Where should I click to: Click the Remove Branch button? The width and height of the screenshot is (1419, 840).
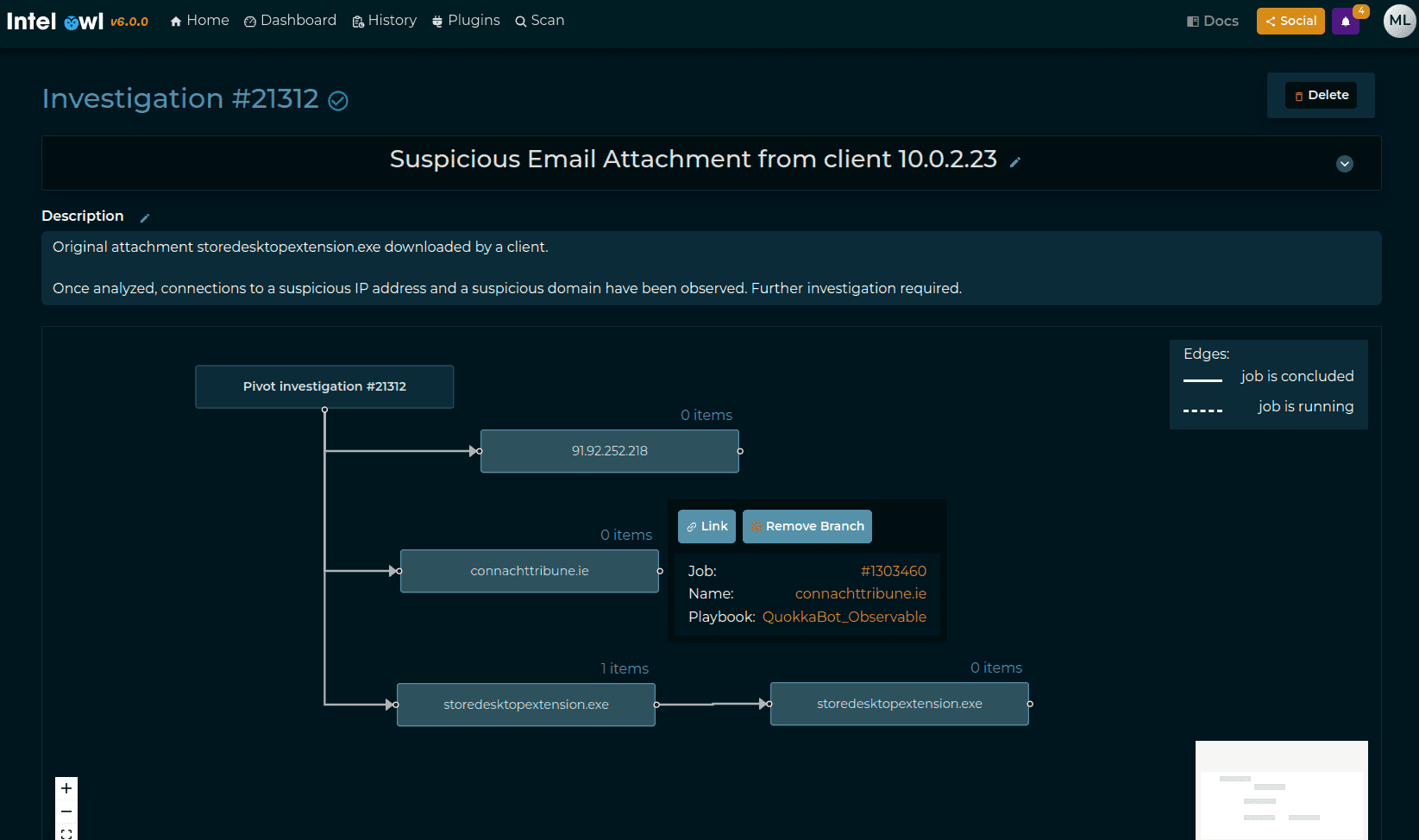[x=807, y=526]
